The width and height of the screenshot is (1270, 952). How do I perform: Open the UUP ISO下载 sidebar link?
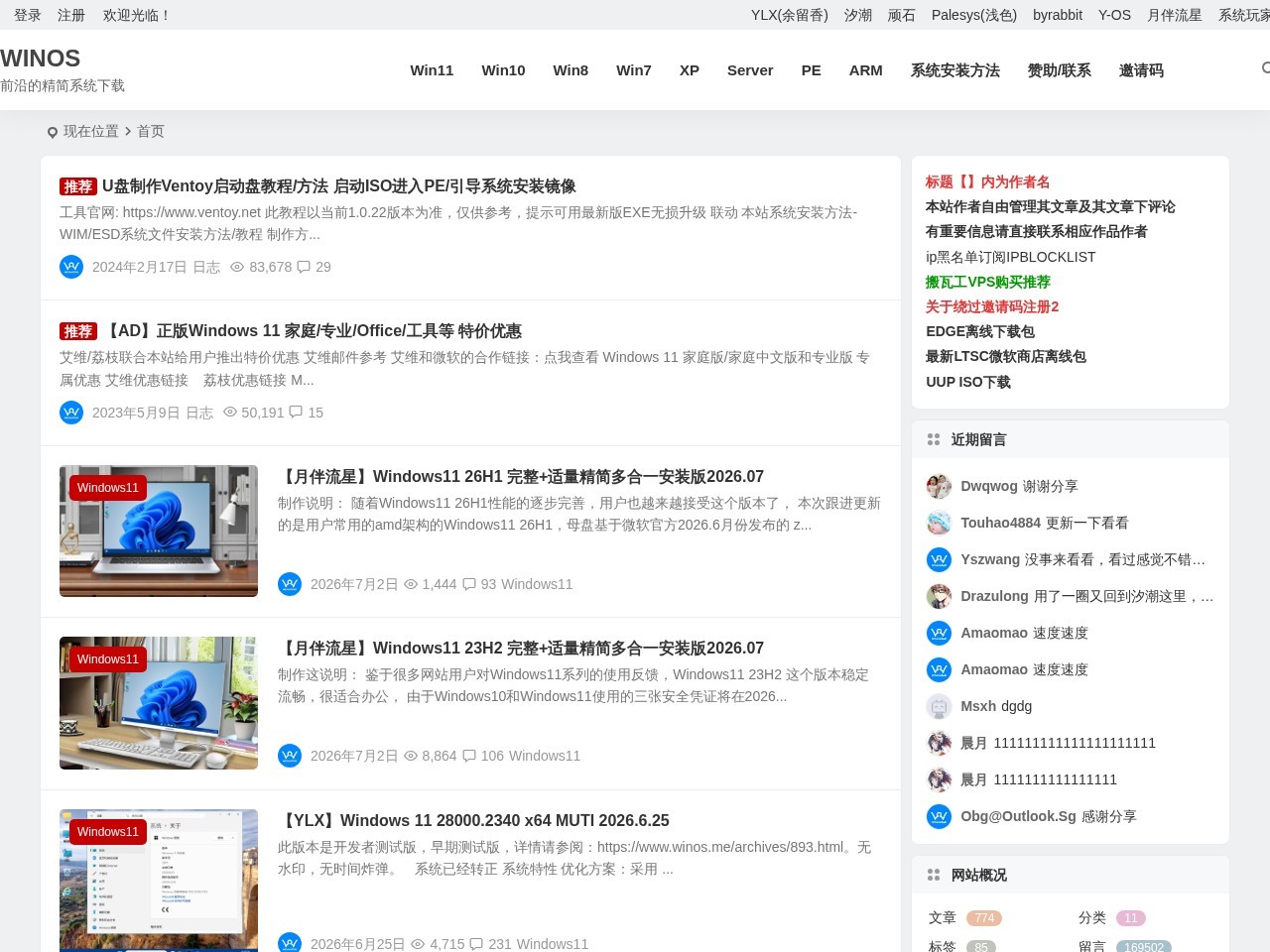click(x=968, y=382)
